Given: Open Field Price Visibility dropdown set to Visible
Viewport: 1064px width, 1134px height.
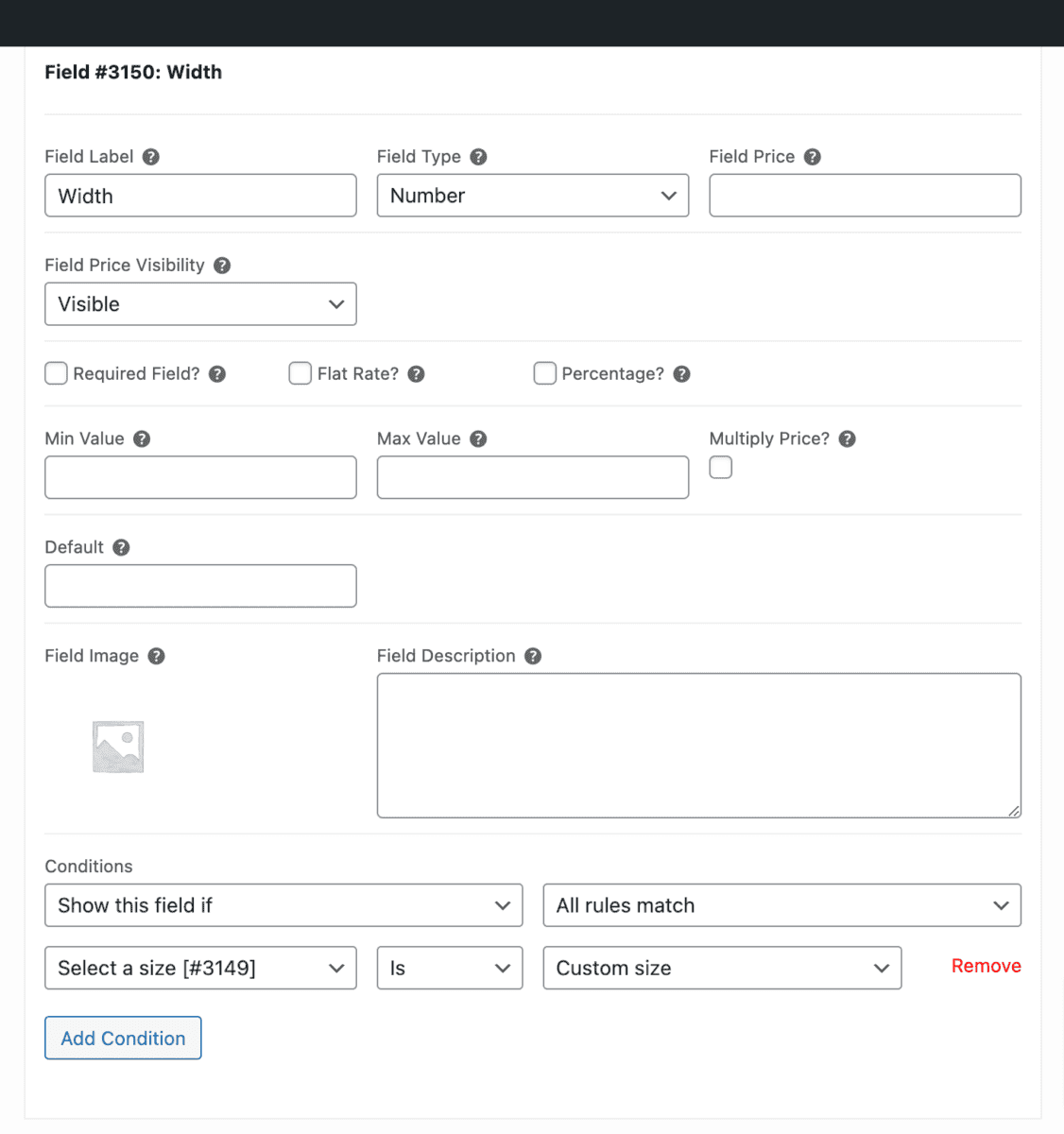Looking at the screenshot, I should (200, 304).
